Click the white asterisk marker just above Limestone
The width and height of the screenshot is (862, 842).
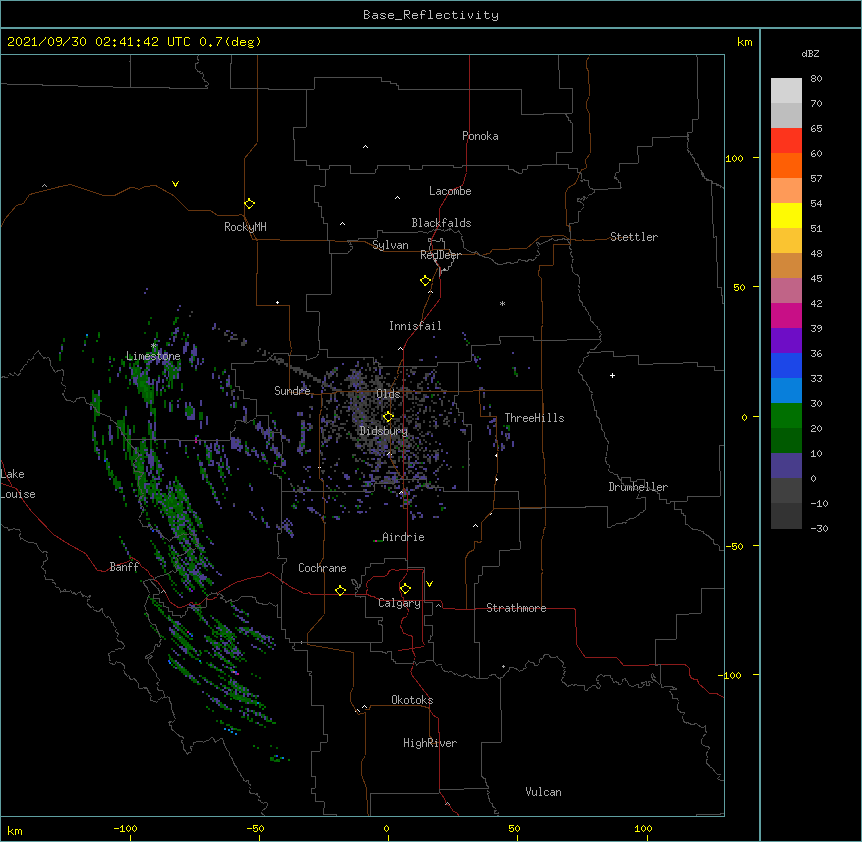click(x=153, y=346)
